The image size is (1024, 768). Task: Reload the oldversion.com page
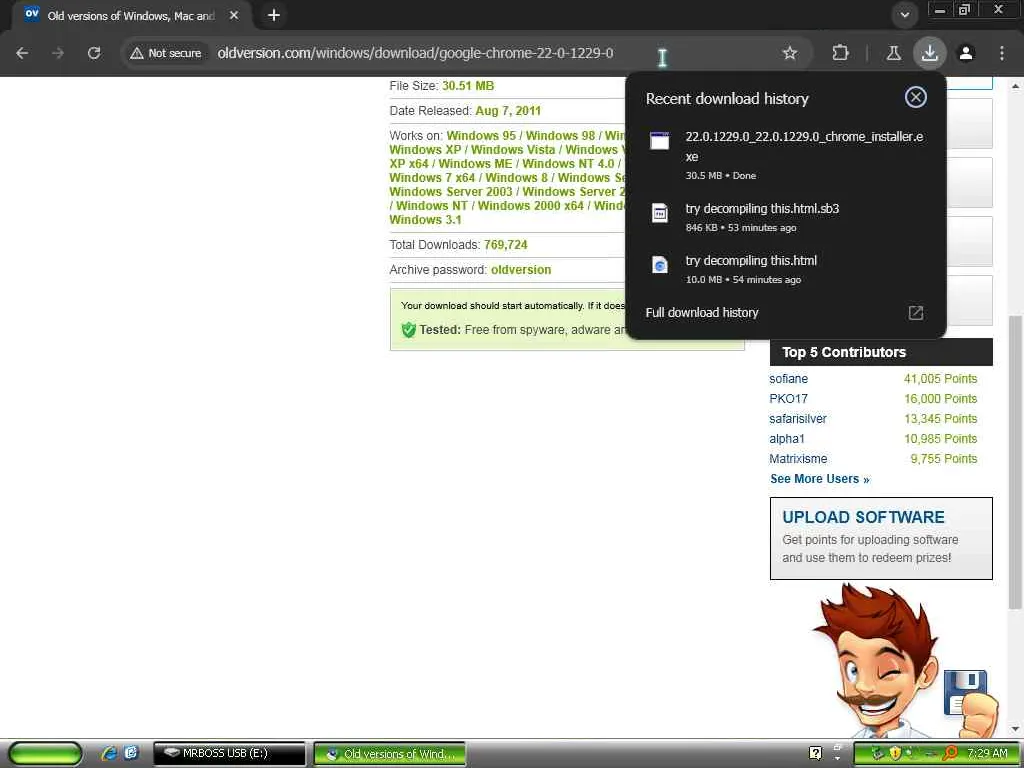(x=94, y=53)
